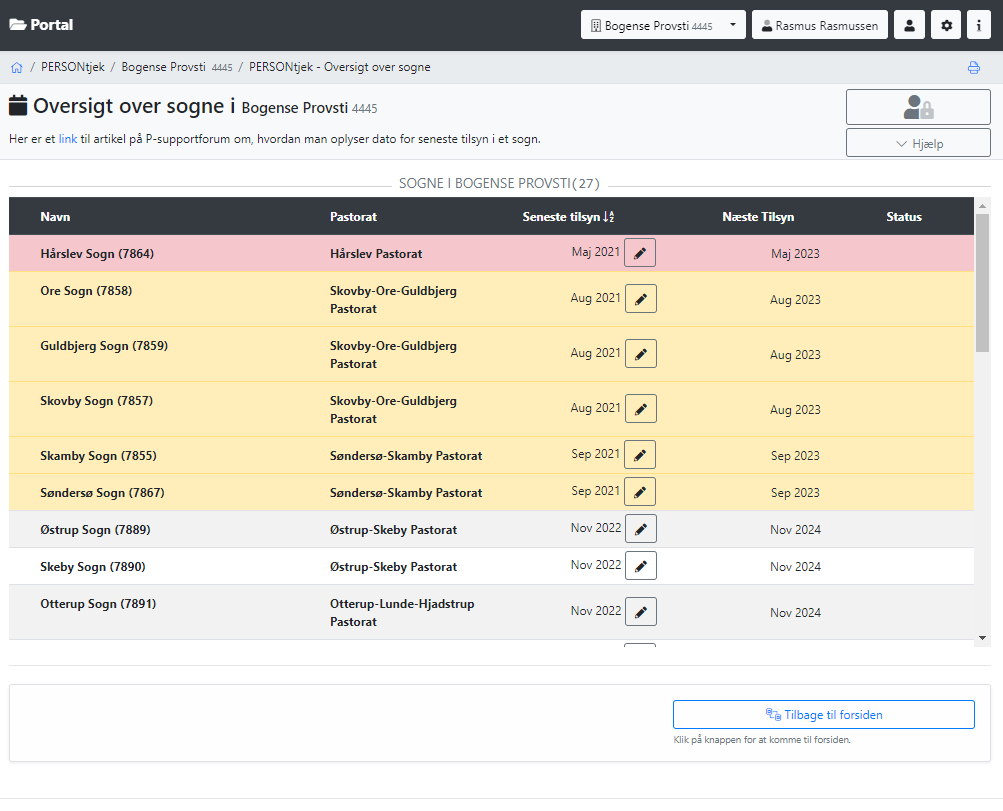The image size is (1003, 811).
Task: Click Østrup-Skeby Pastorat in Østrup Sogn row
Action: [393, 530]
